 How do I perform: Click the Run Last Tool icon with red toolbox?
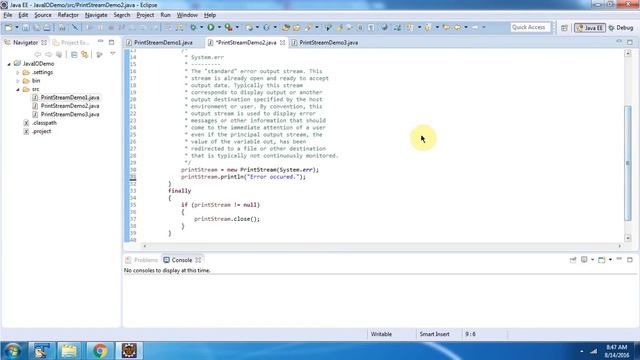(x=229, y=27)
